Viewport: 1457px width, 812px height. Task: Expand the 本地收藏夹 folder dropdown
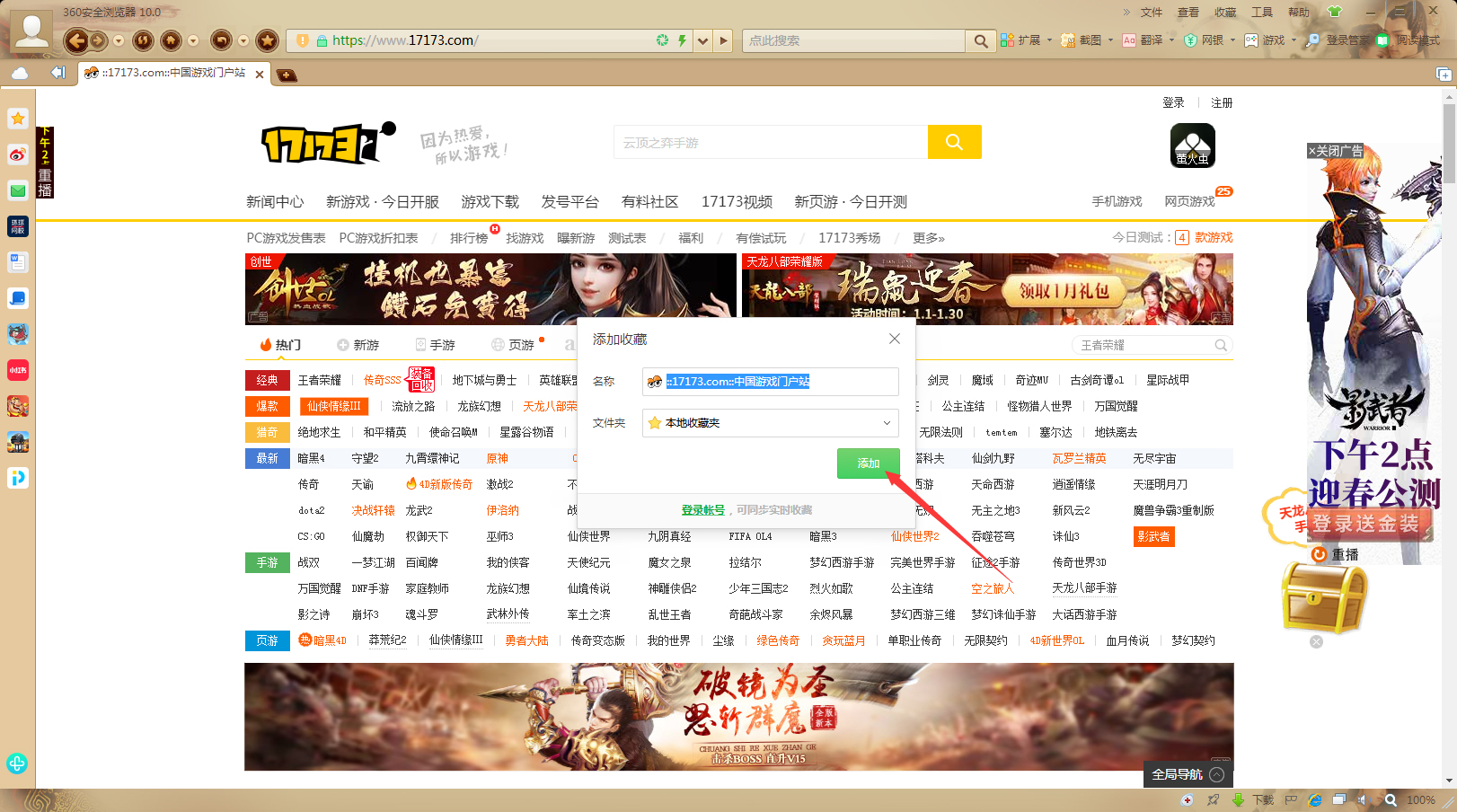(886, 423)
